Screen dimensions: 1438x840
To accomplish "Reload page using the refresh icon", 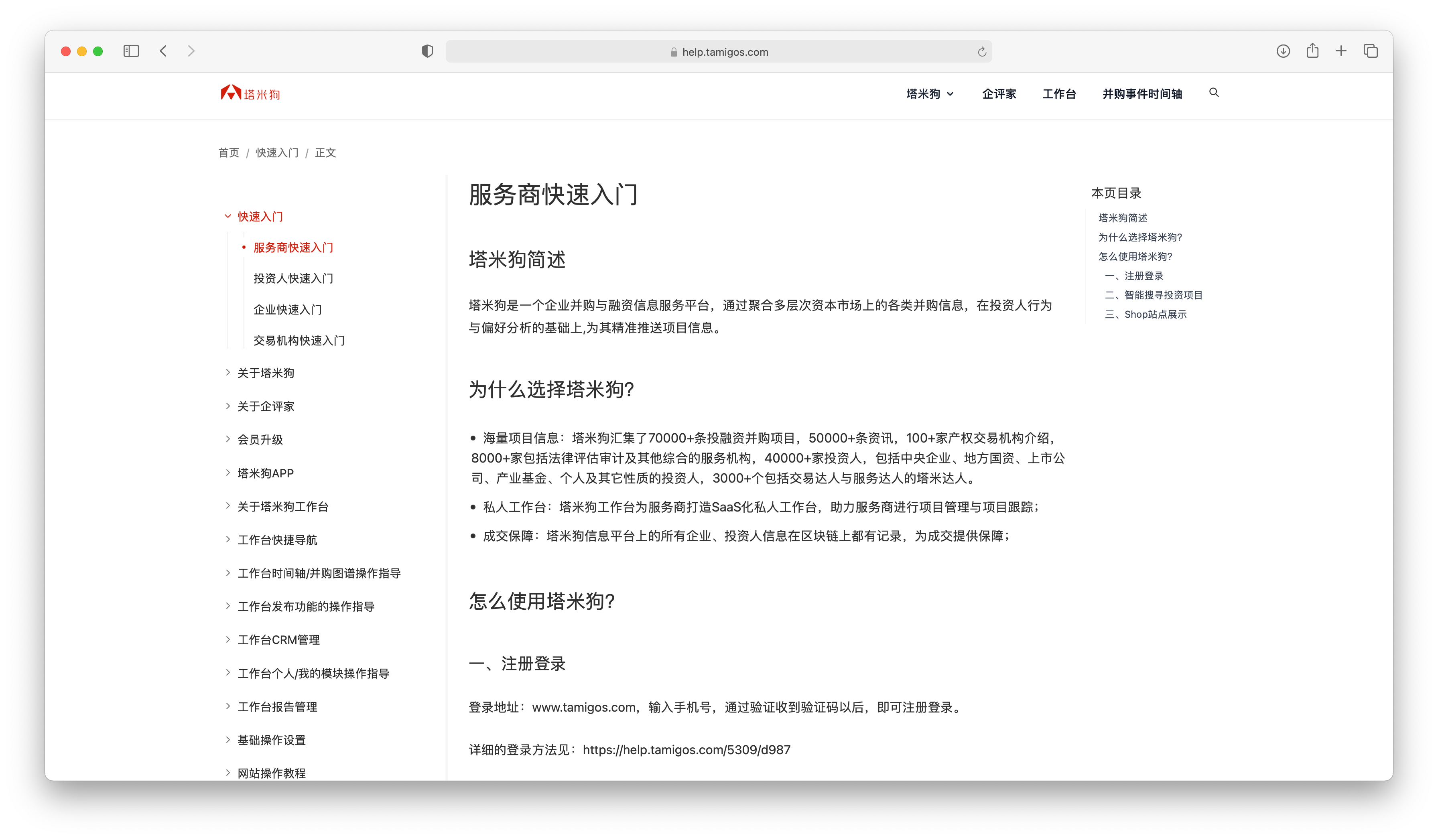I will click(x=981, y=52).
